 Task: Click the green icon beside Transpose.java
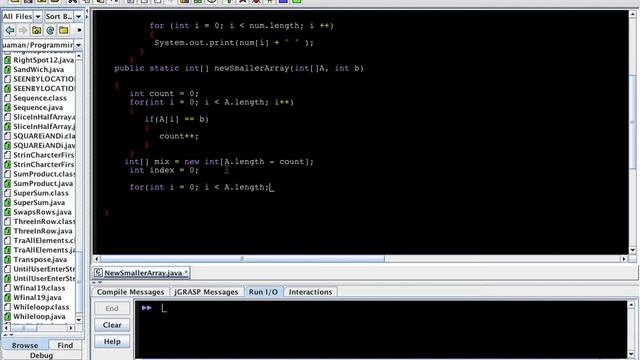(x=7, y=260)
